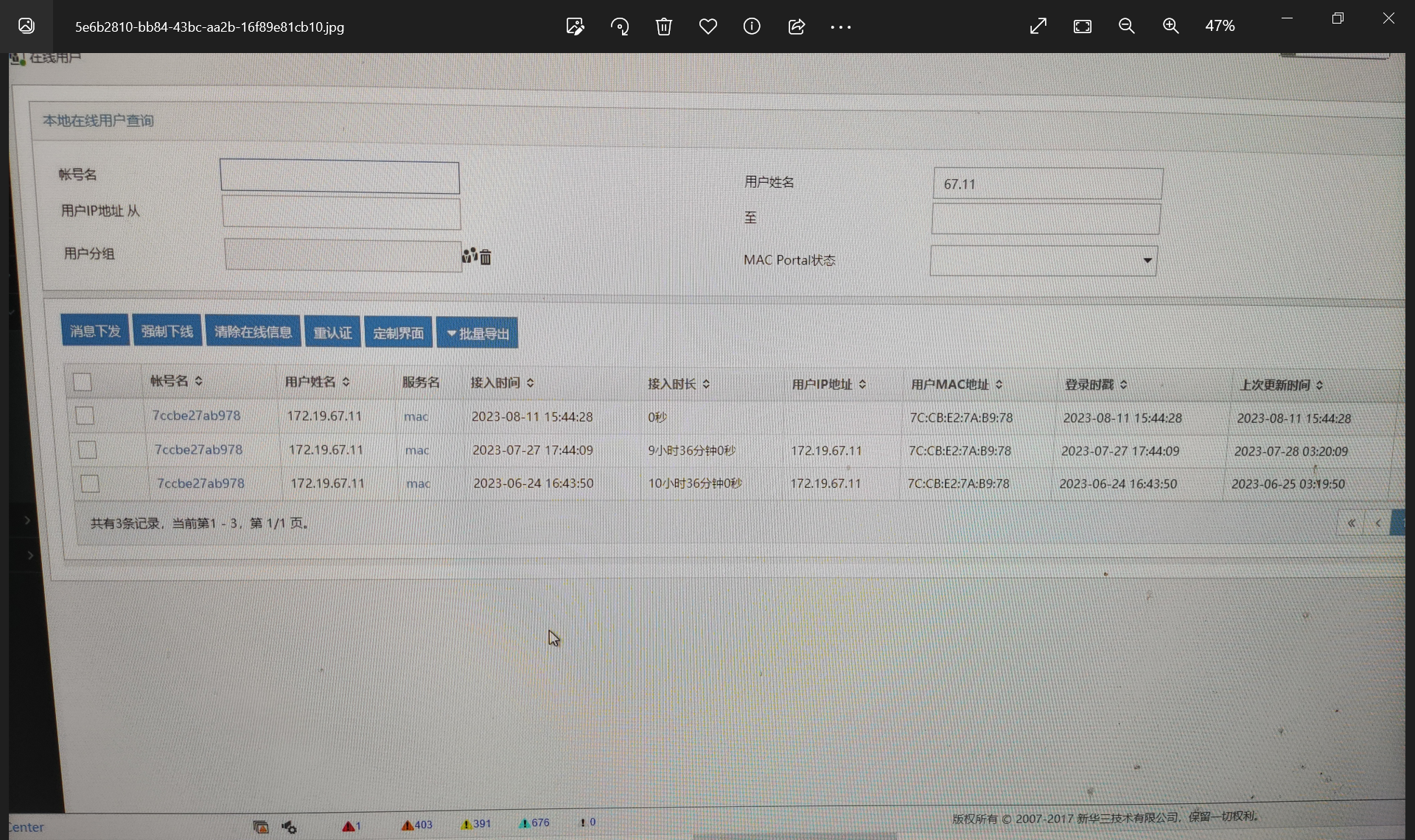Delete the image with the trash icon

pos(663,27)
